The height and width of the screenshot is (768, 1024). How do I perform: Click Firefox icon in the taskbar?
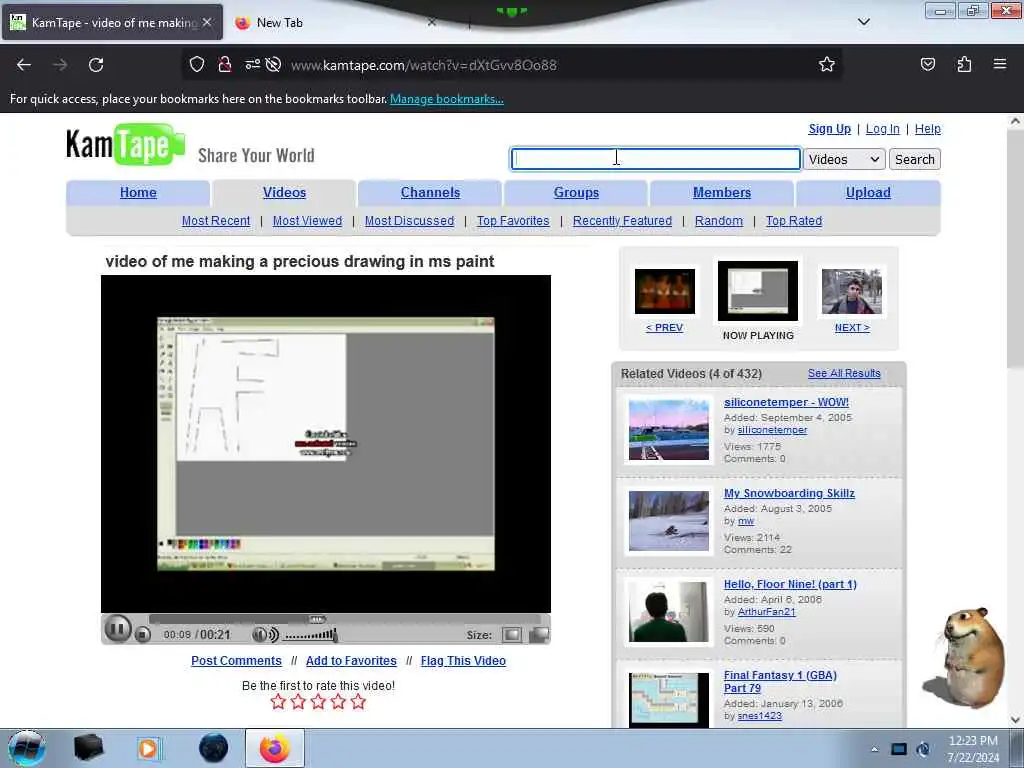pyautogui.click(x=275, y=748)
